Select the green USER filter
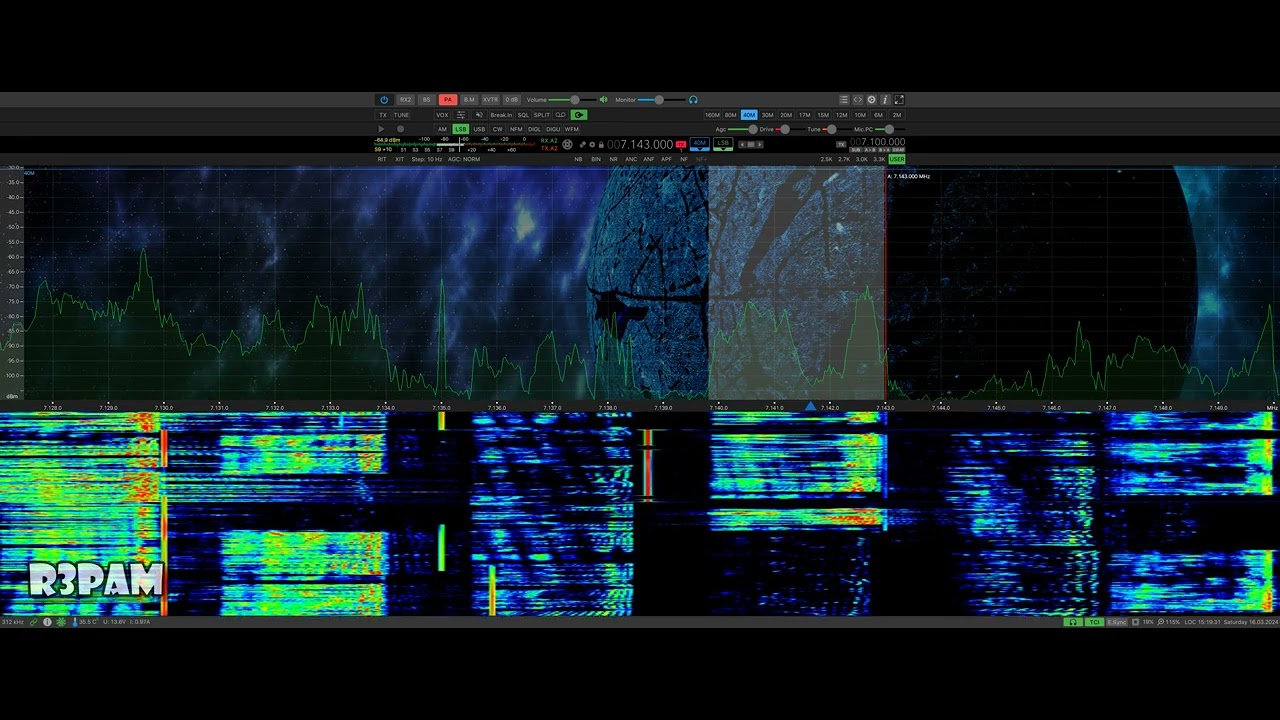Image resolution: width=1280 pixels, height=720 pixels. (x=896, y=159)
